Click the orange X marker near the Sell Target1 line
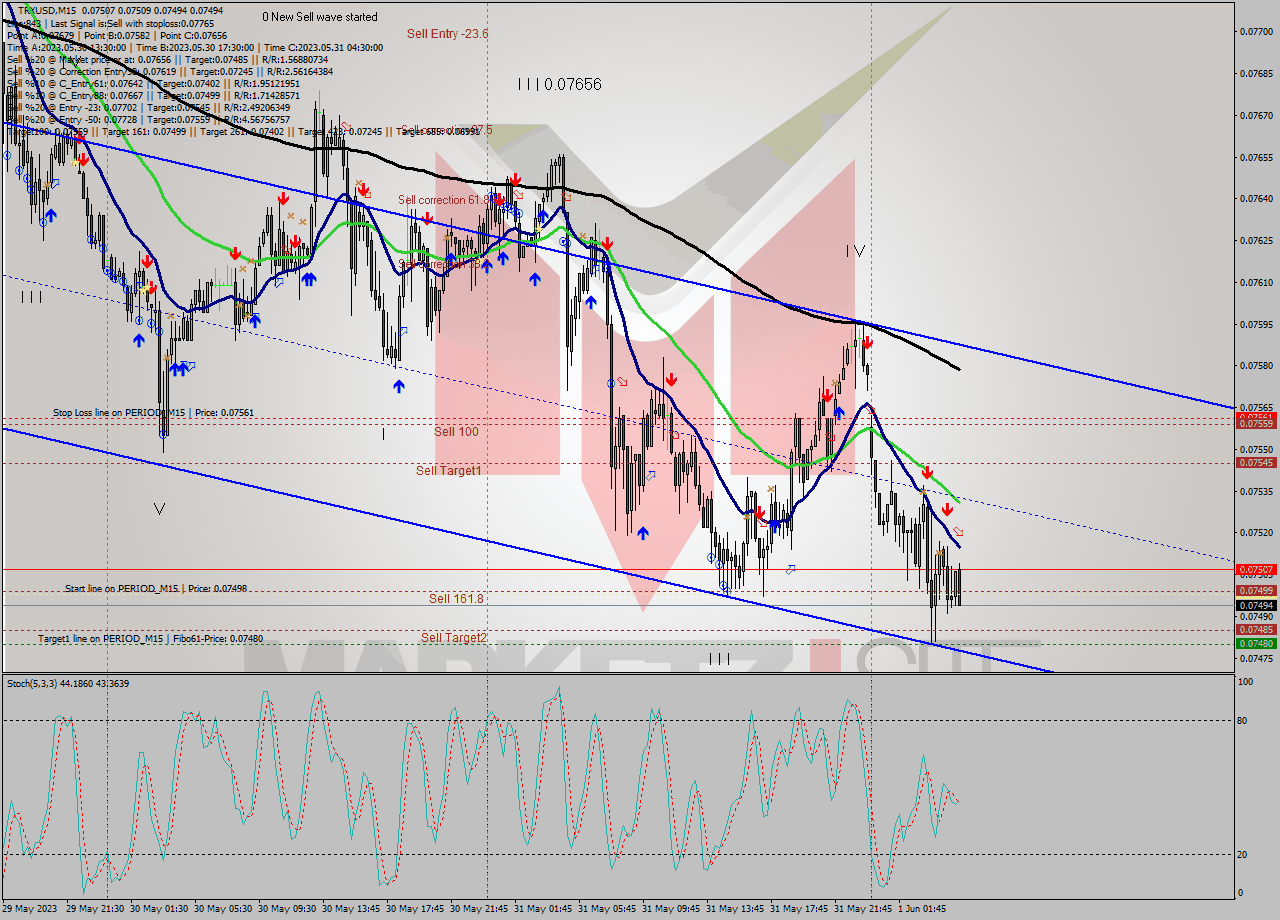1280x920 pixels. (771, 488)
